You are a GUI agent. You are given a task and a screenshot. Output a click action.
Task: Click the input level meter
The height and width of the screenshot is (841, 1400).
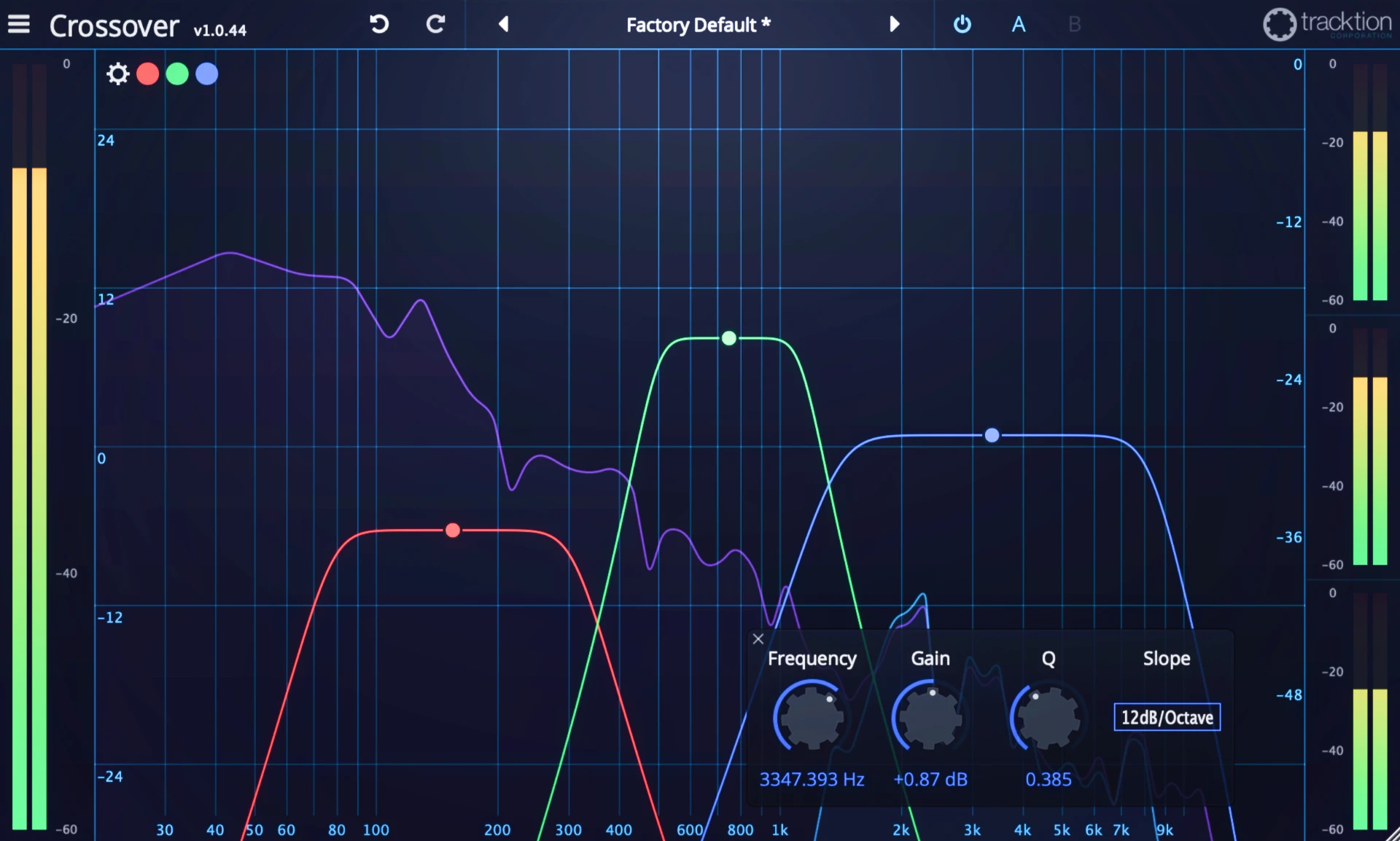[x=29, y=446]
